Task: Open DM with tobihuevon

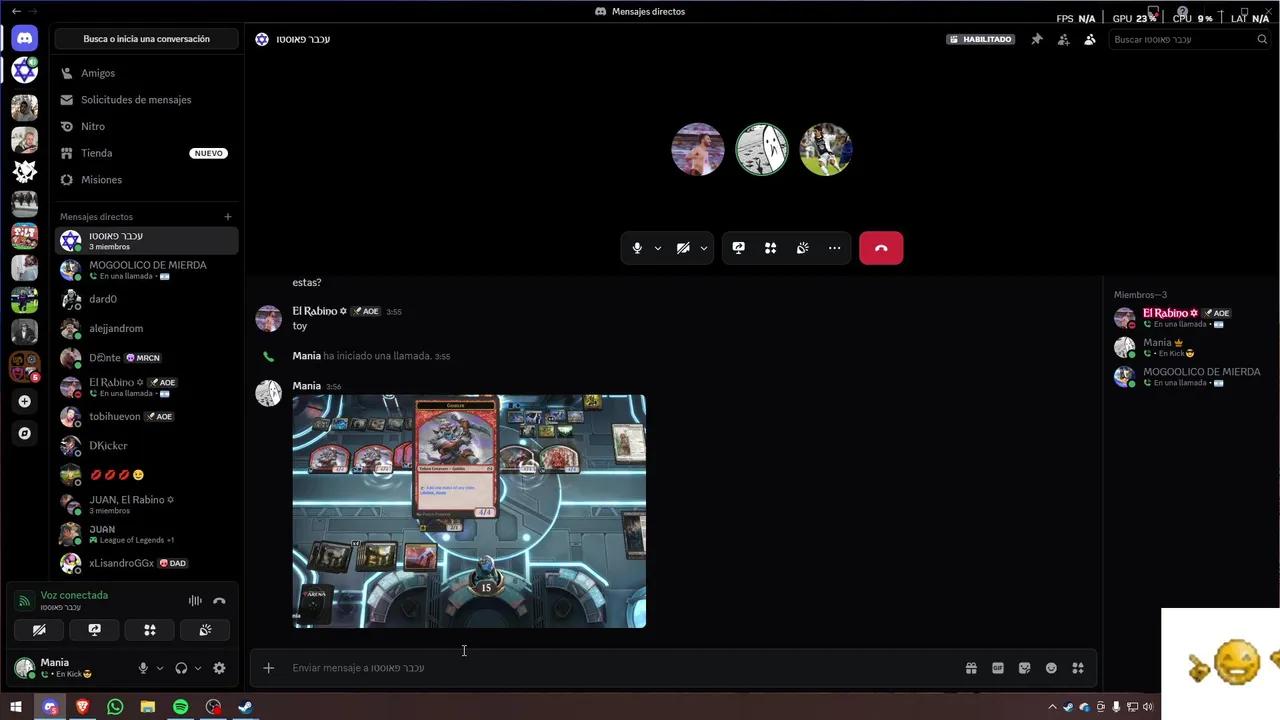Action: tap(146, 416)
